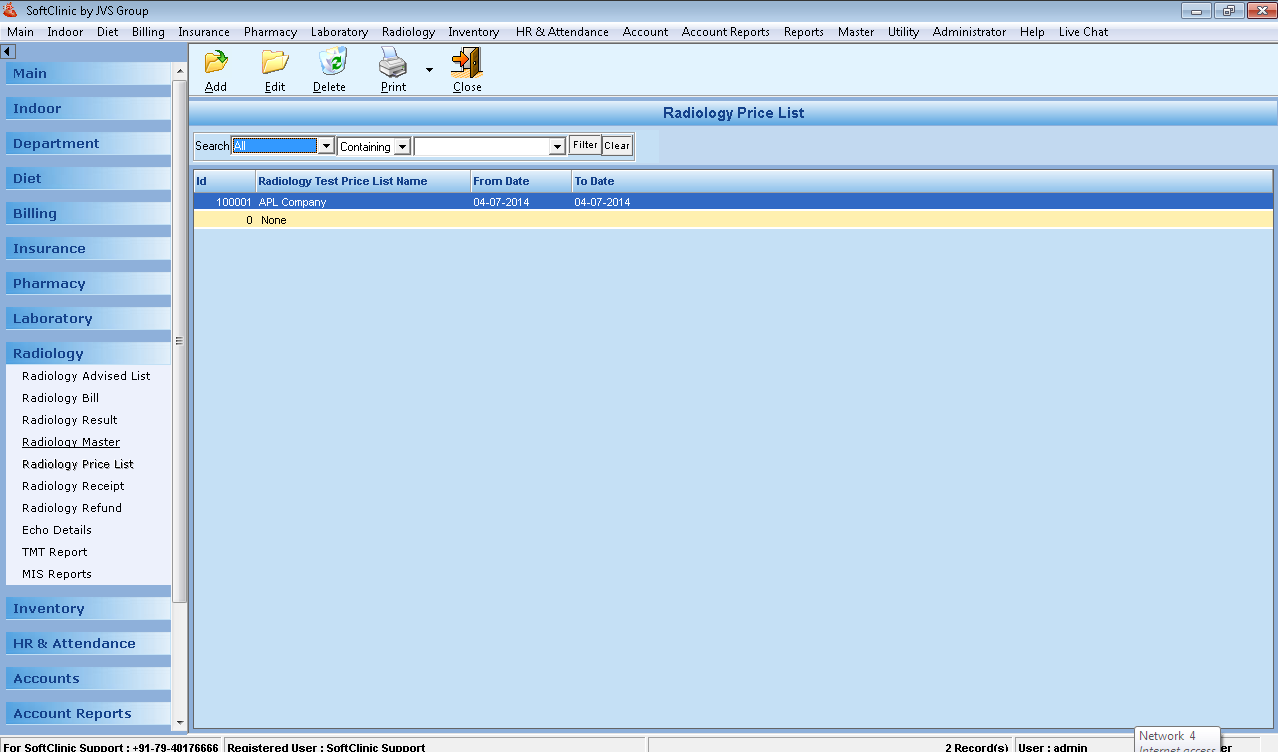Click the Delete recycle bin icon
The height and width of the screenshot is (752, 1278).
point(330,63)
